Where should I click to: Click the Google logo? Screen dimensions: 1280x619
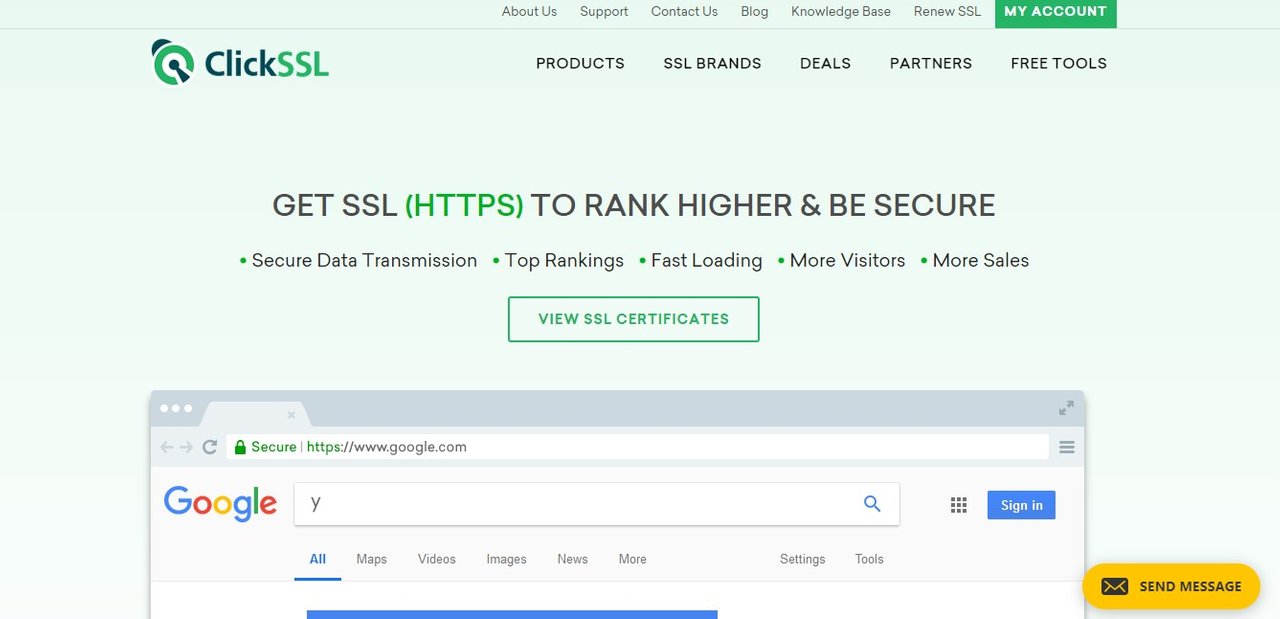(221, 504)
